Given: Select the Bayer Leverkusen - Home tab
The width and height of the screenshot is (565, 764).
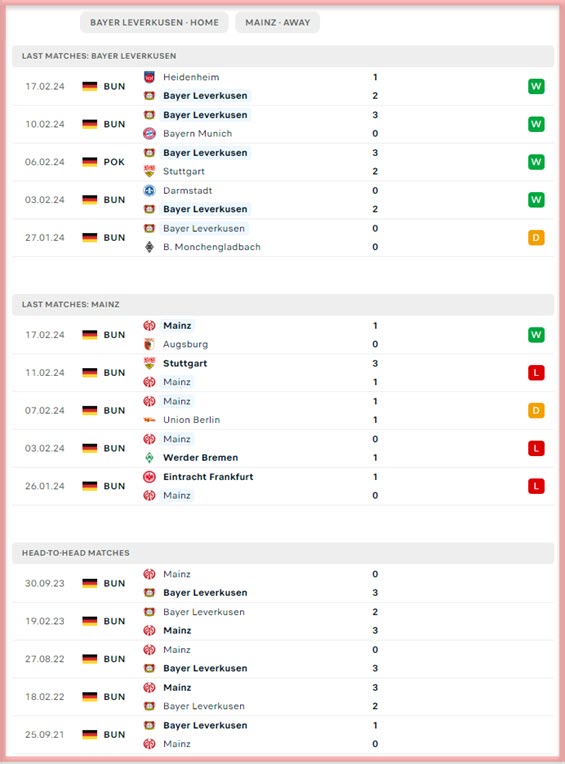Looking at the screenshot, I should click(x=154, y=22).
